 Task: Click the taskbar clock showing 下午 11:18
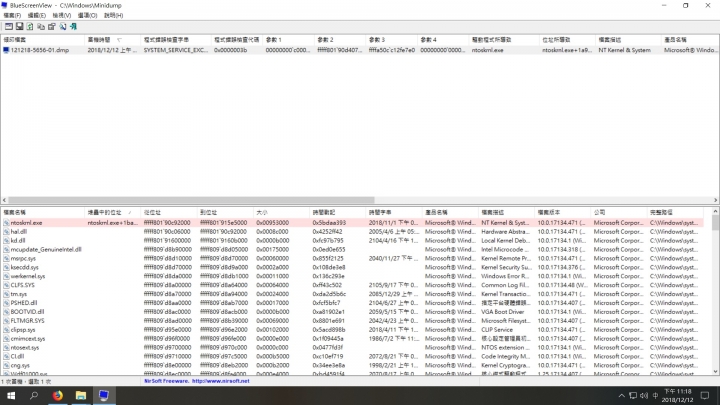[x=677, y=395]
